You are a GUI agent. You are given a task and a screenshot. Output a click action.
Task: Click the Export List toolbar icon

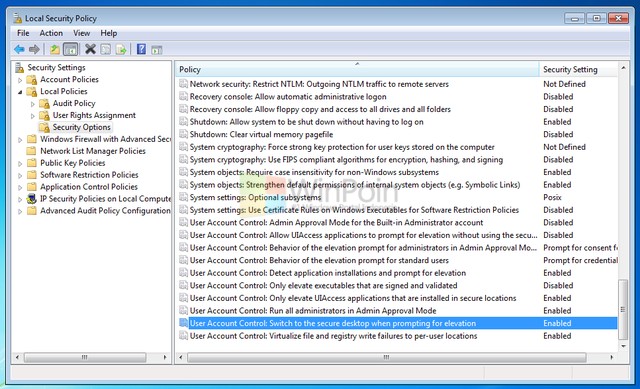click(x=121, y=50)
